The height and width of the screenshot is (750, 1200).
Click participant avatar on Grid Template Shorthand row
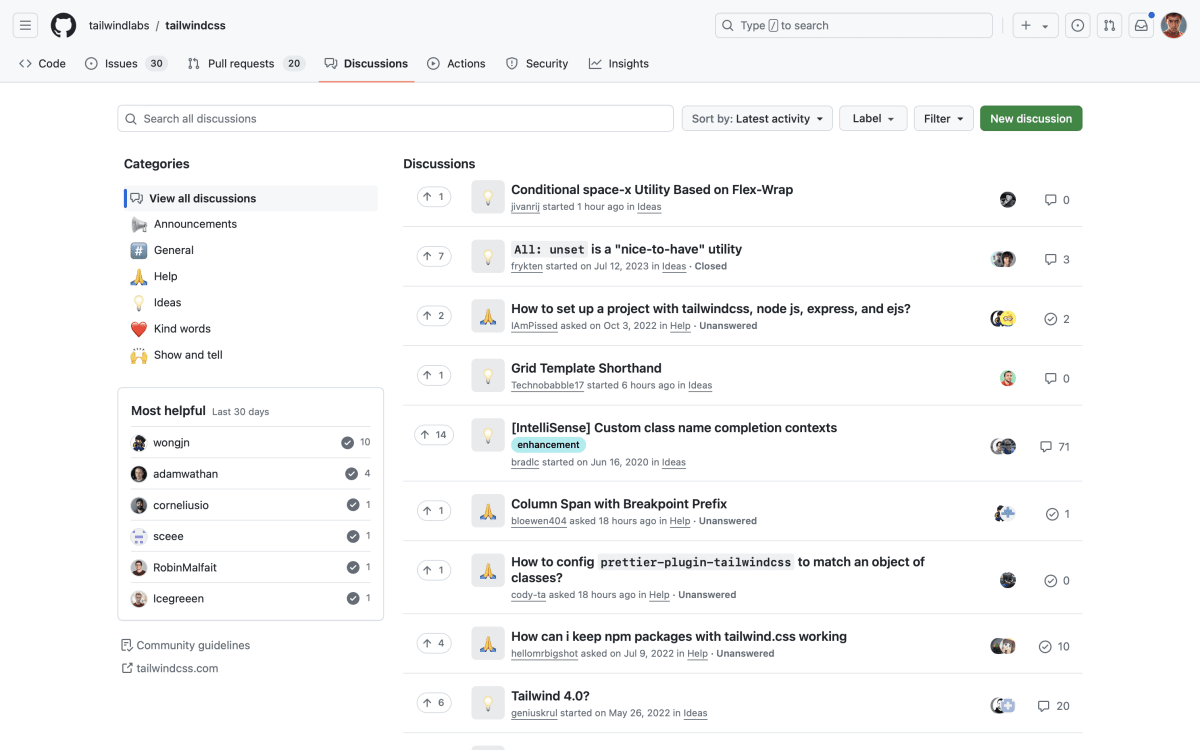point(1008,378)
